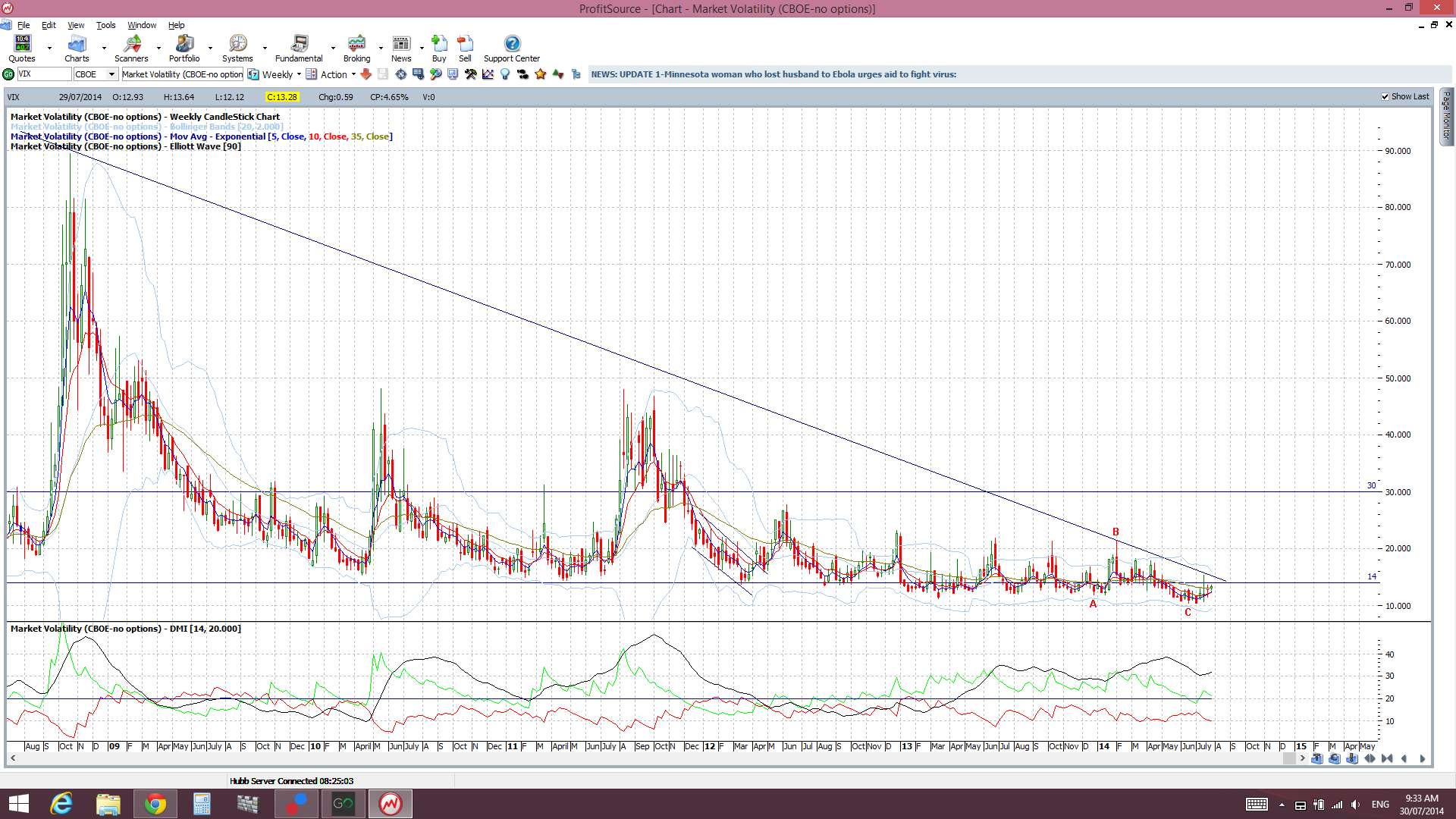The height and width of the screenshot is (819, 1456).
Task: Click the Buy toolbar icon
Action: pos(439,48)
